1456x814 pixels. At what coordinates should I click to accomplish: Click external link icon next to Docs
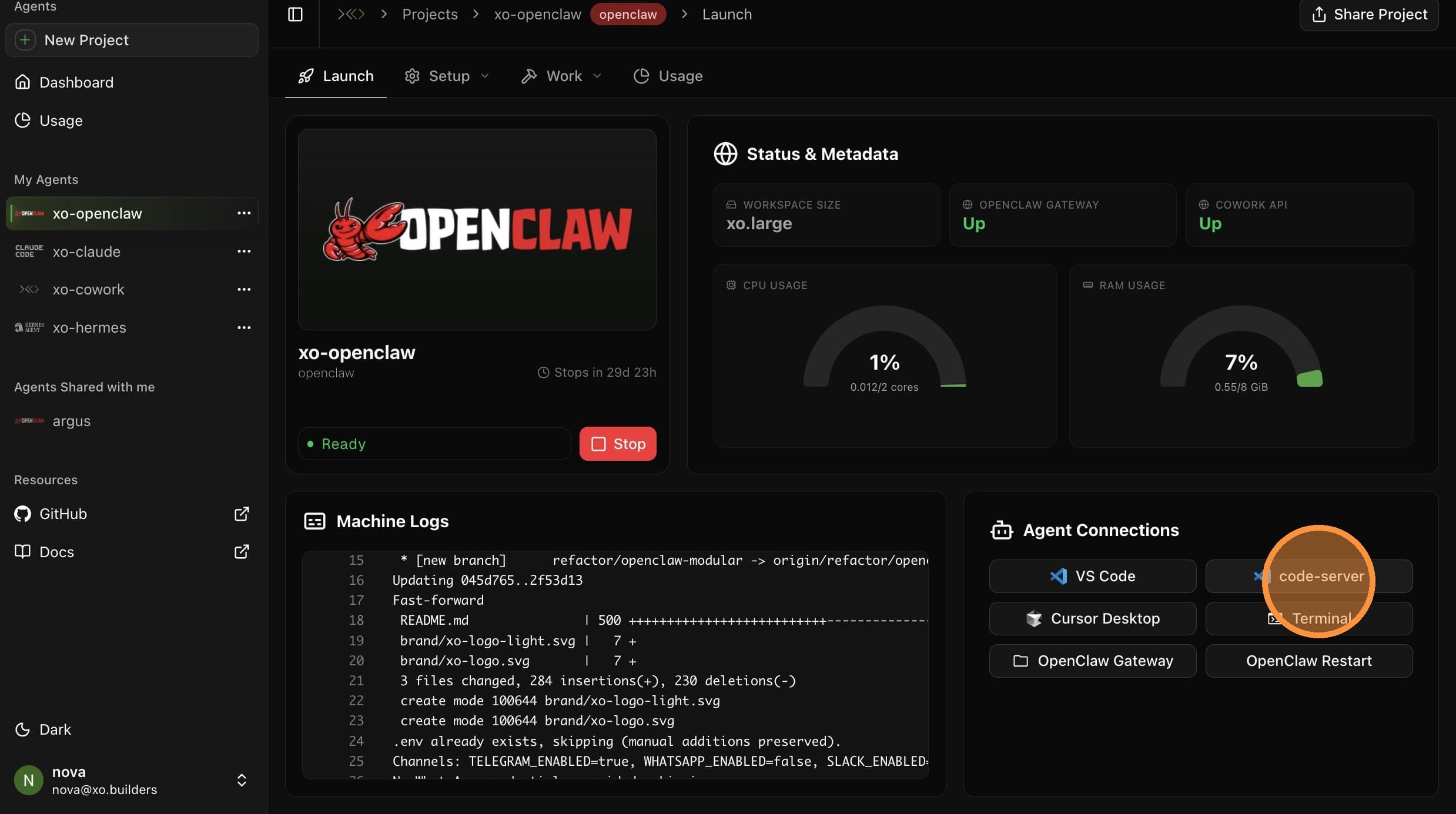242,552
